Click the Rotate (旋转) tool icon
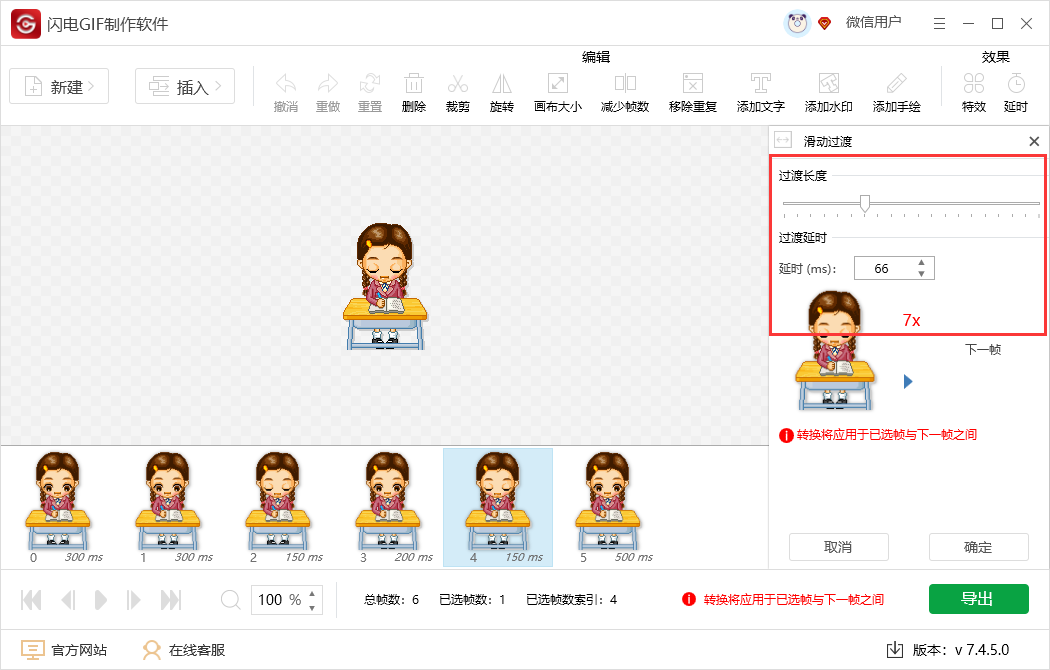 pos(501,85)
